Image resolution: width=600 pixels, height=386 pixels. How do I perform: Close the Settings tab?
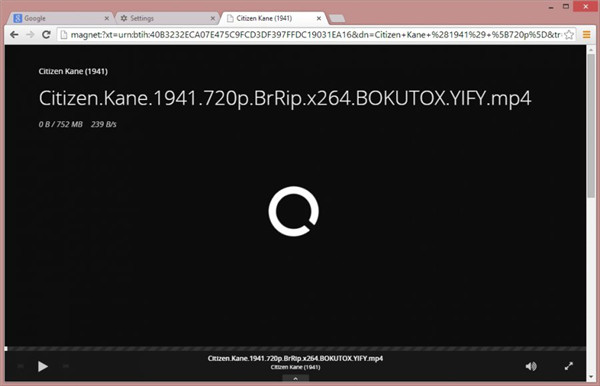213,18
